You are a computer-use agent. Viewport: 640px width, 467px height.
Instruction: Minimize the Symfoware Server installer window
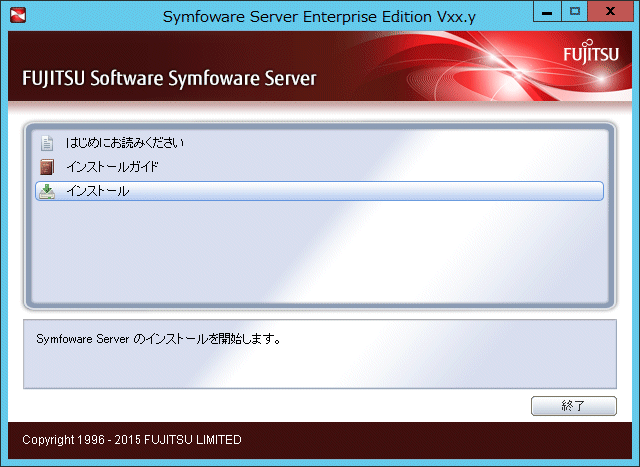point(547,12)
